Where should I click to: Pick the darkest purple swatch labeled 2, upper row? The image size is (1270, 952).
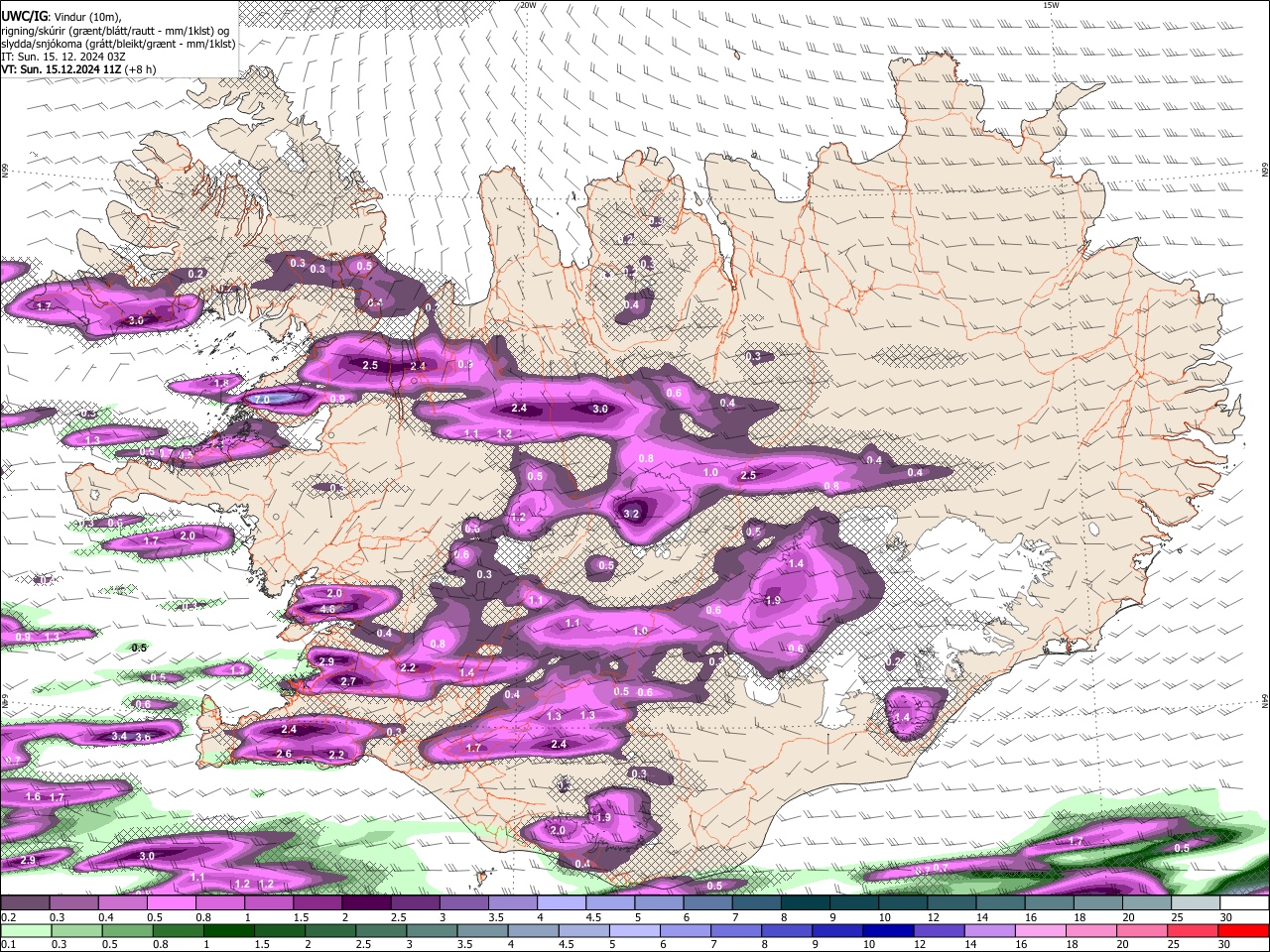click(x=366, y=903)
